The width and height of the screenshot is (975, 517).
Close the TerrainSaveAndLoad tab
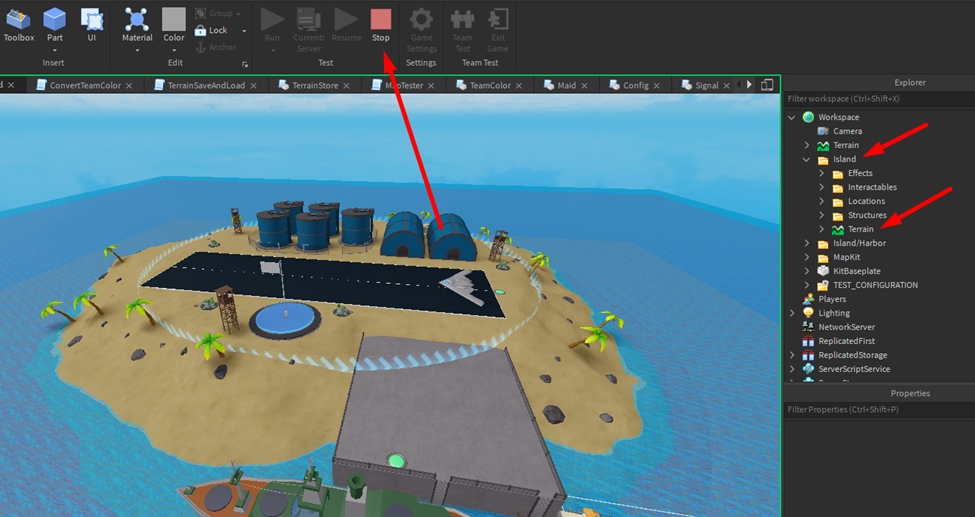(253, 86)
